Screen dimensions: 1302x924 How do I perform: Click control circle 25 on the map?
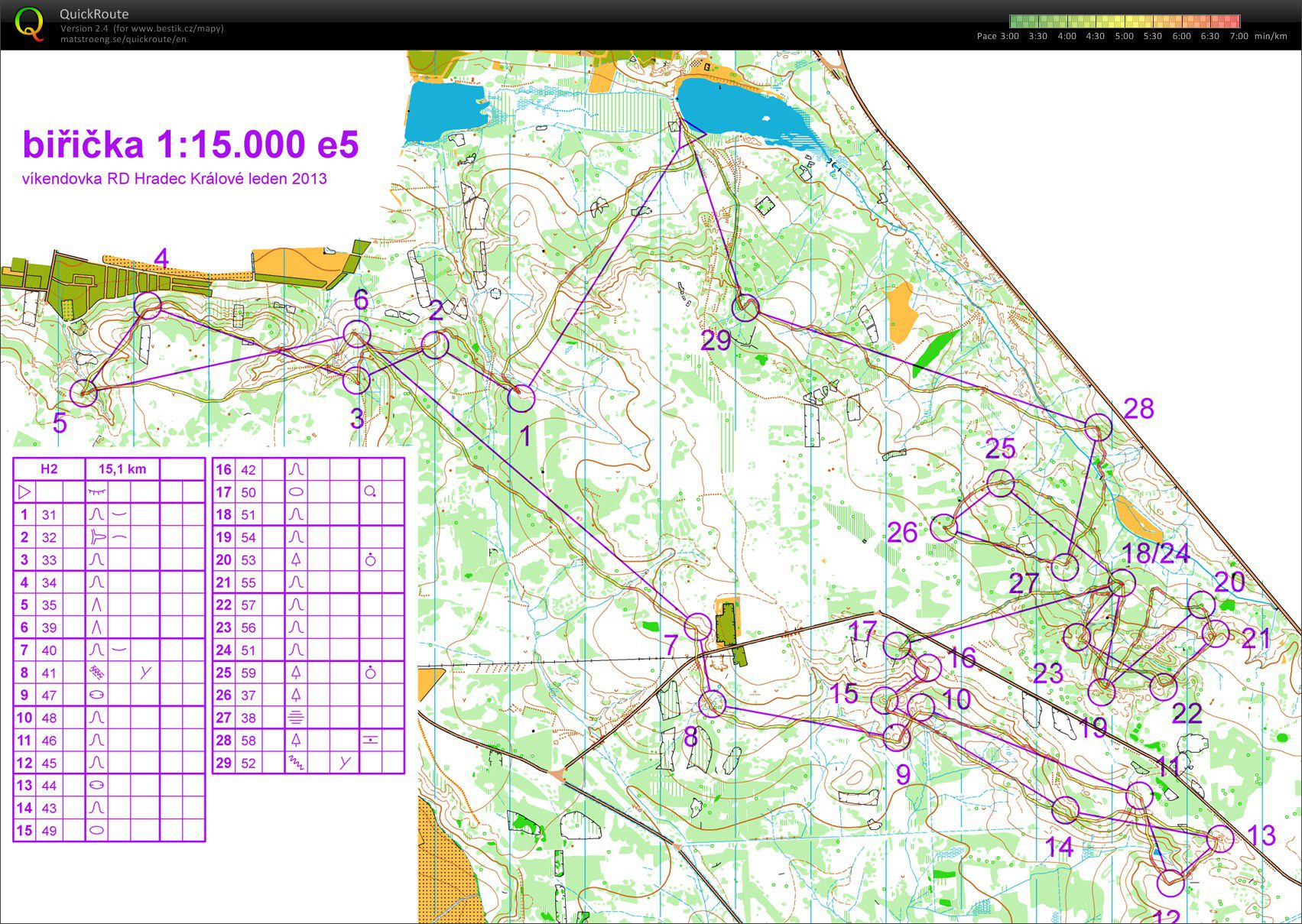point(1001,484)
